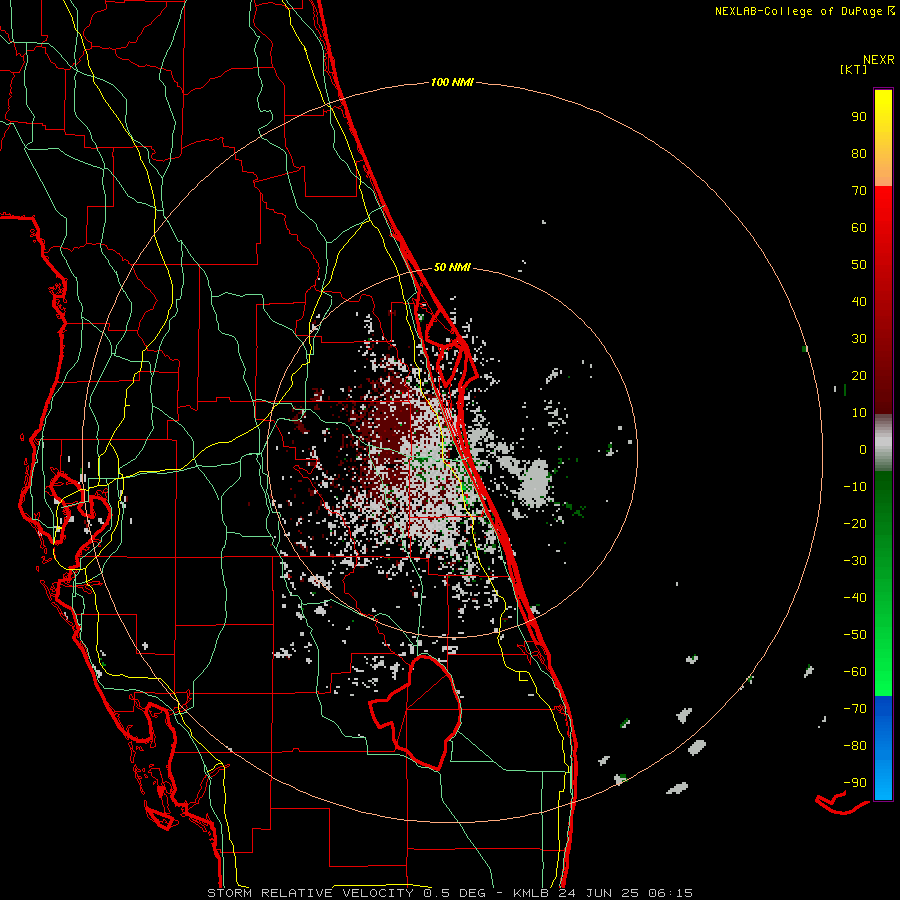The width and height of the screenshot is (900, 900).
Task: Click the positive 60 scale value
Action: point(859,227)
